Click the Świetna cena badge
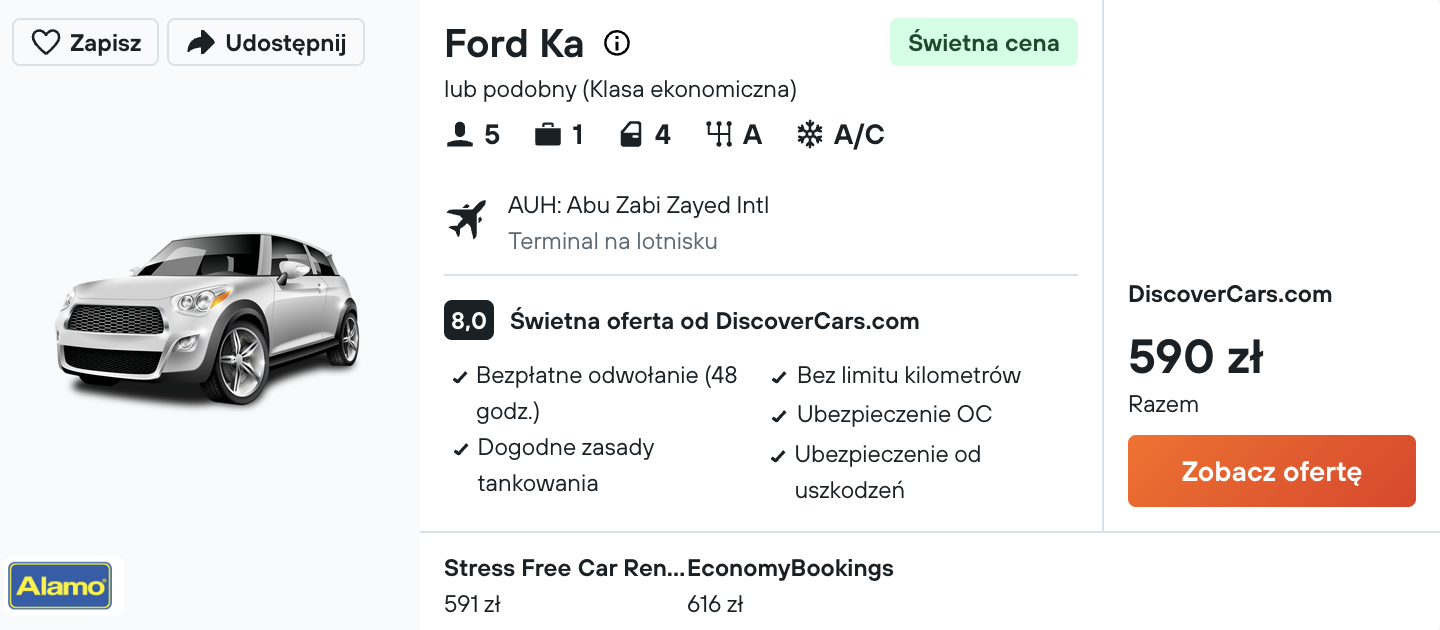1440x630 pixels. pos(984,42)
